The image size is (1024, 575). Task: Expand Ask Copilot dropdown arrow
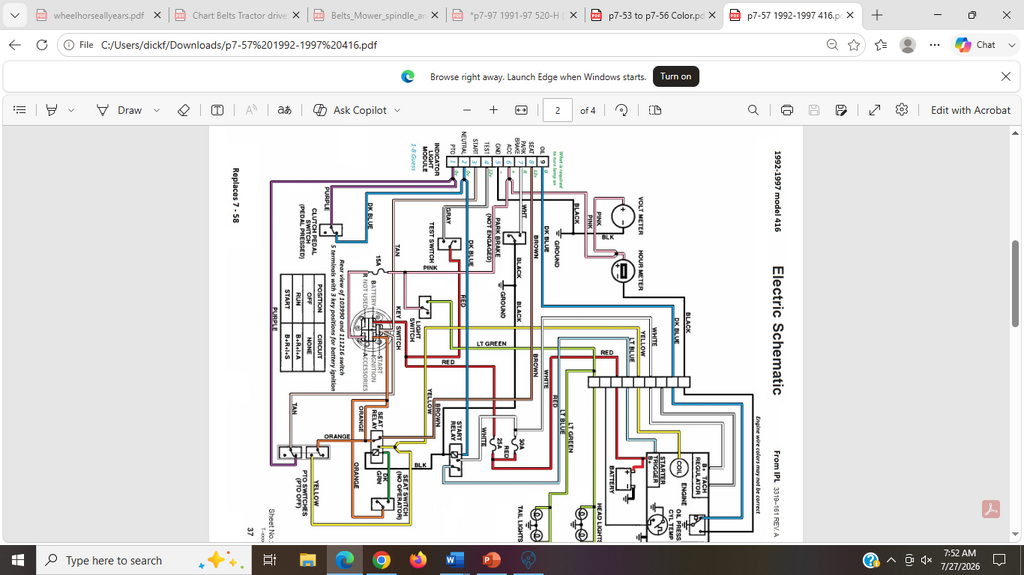[397, 110]
